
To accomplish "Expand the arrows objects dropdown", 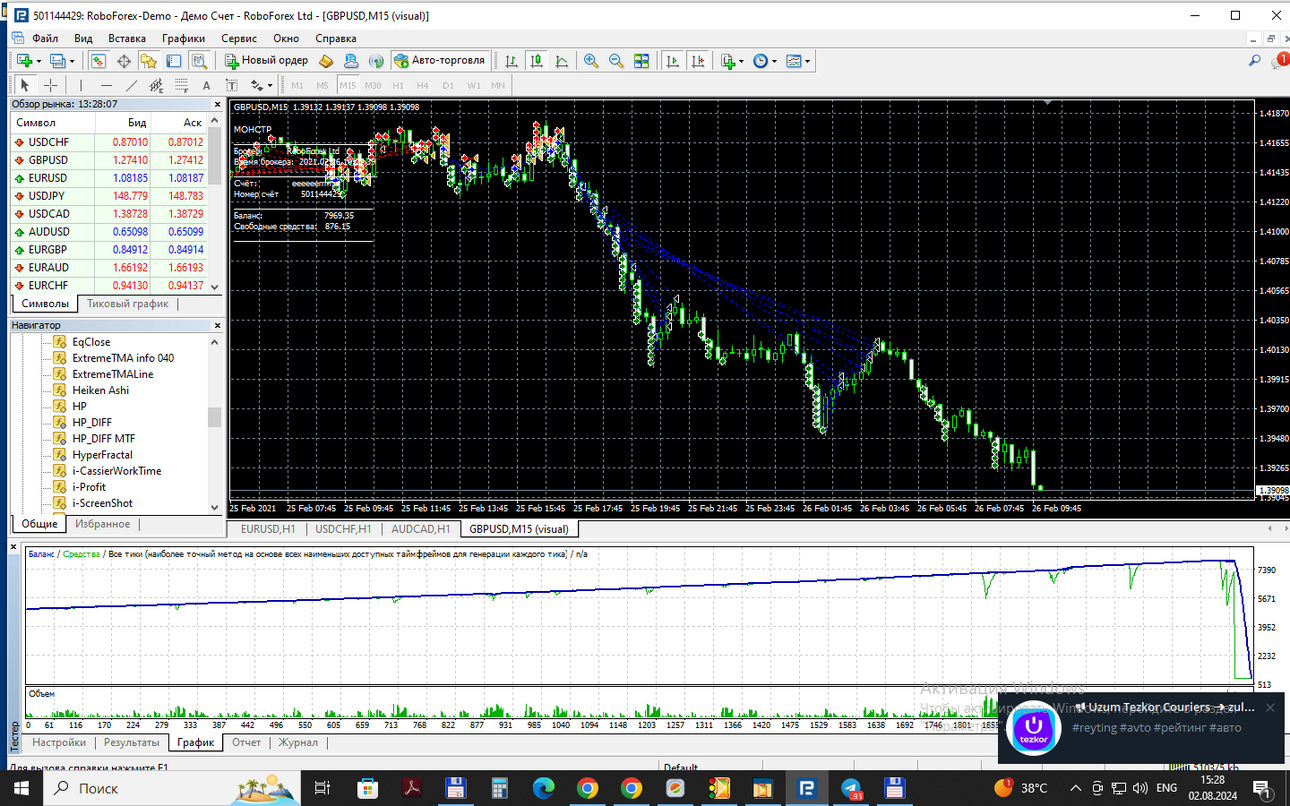I will pos(269,85).
